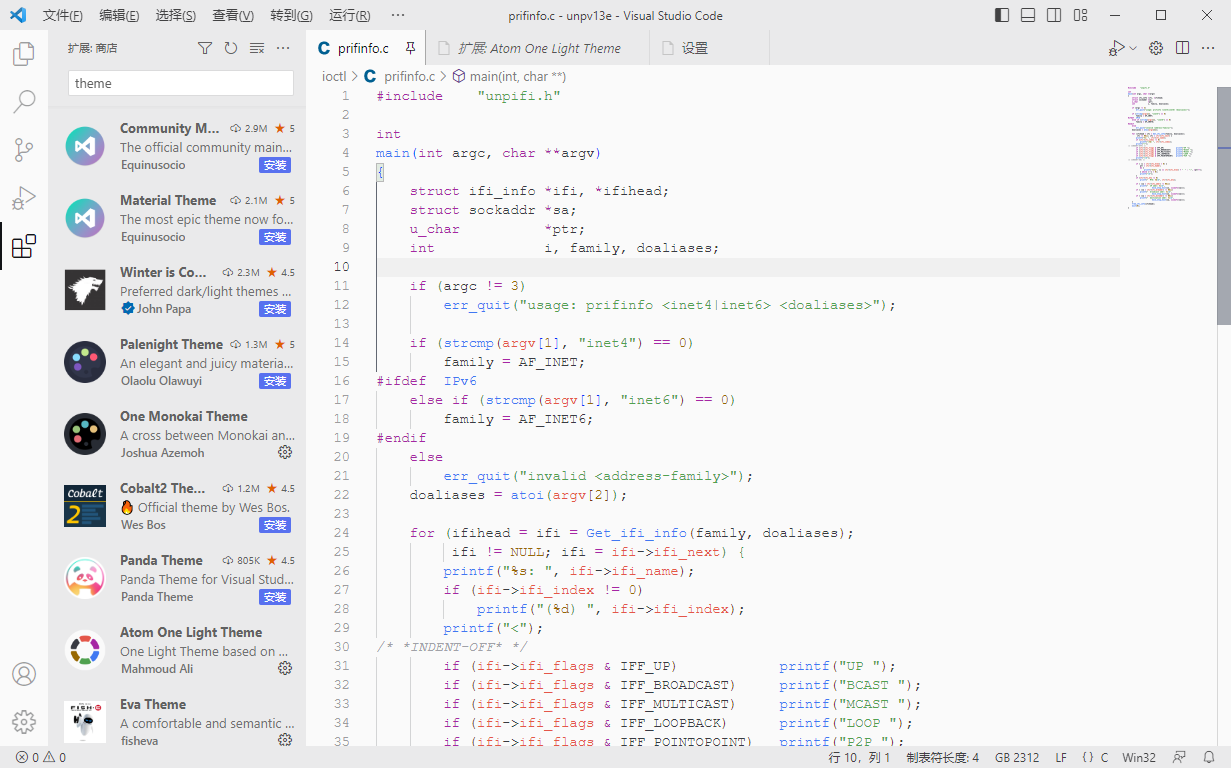Open the Eva Theme extension entry
The height and width of the screenshot is (768, 1231).
tap(177, 720)
